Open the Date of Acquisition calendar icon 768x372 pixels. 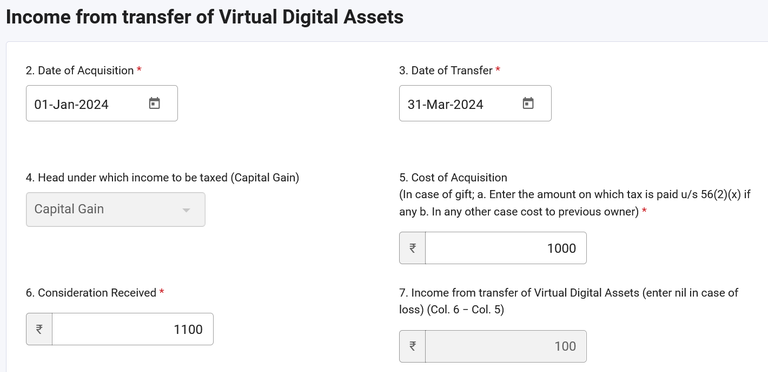click(x=154, y=103)
